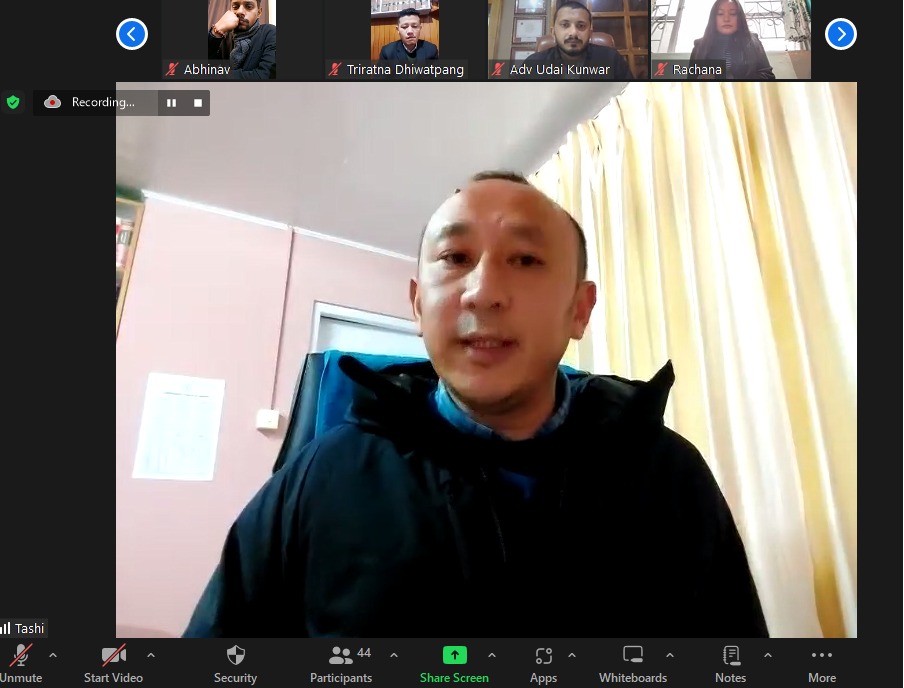Click the muted mic icon beside Triratna Dhiwatpang
This screenshot has width=904, height=688.
click(335, 70)
